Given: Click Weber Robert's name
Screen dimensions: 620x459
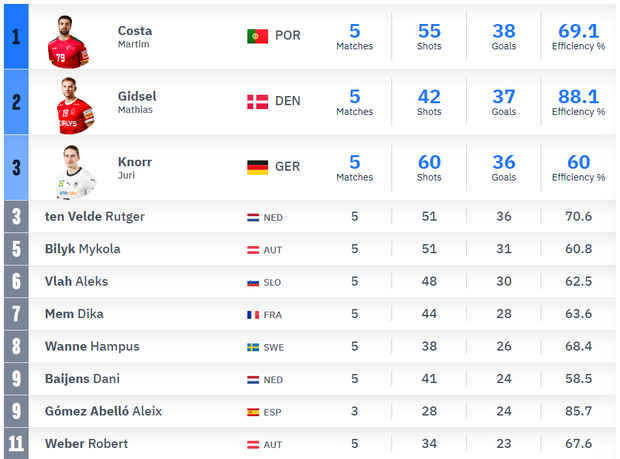Looking at the screenshot, I should pos(86,443).
